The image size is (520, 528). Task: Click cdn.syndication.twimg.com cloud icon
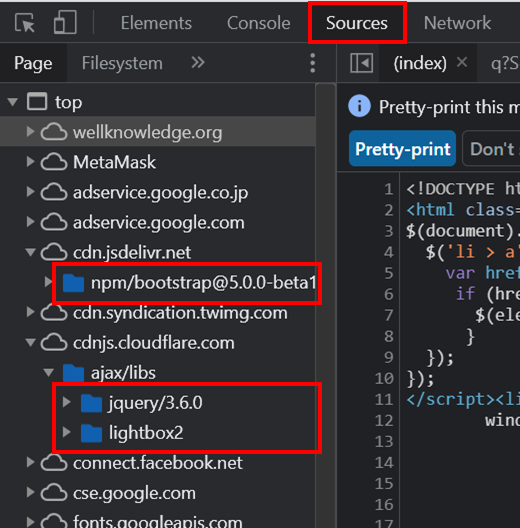(x=54, y=312)
